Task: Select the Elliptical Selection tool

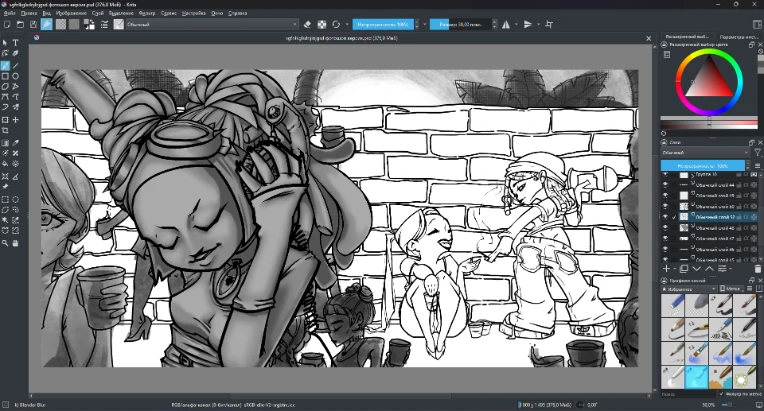Action: coord(16,199)
